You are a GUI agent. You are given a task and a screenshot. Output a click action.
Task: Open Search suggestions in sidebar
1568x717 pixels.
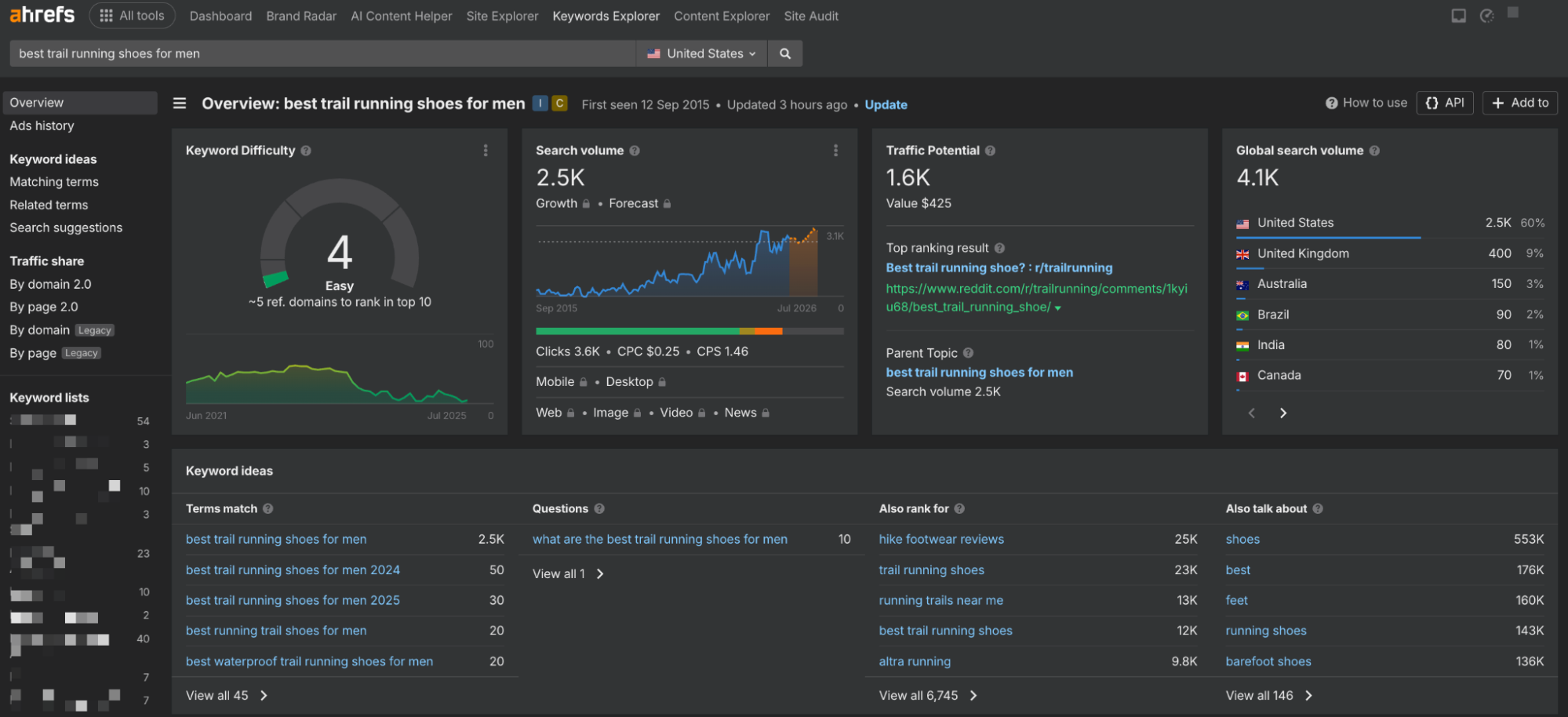tap(66, 227)
